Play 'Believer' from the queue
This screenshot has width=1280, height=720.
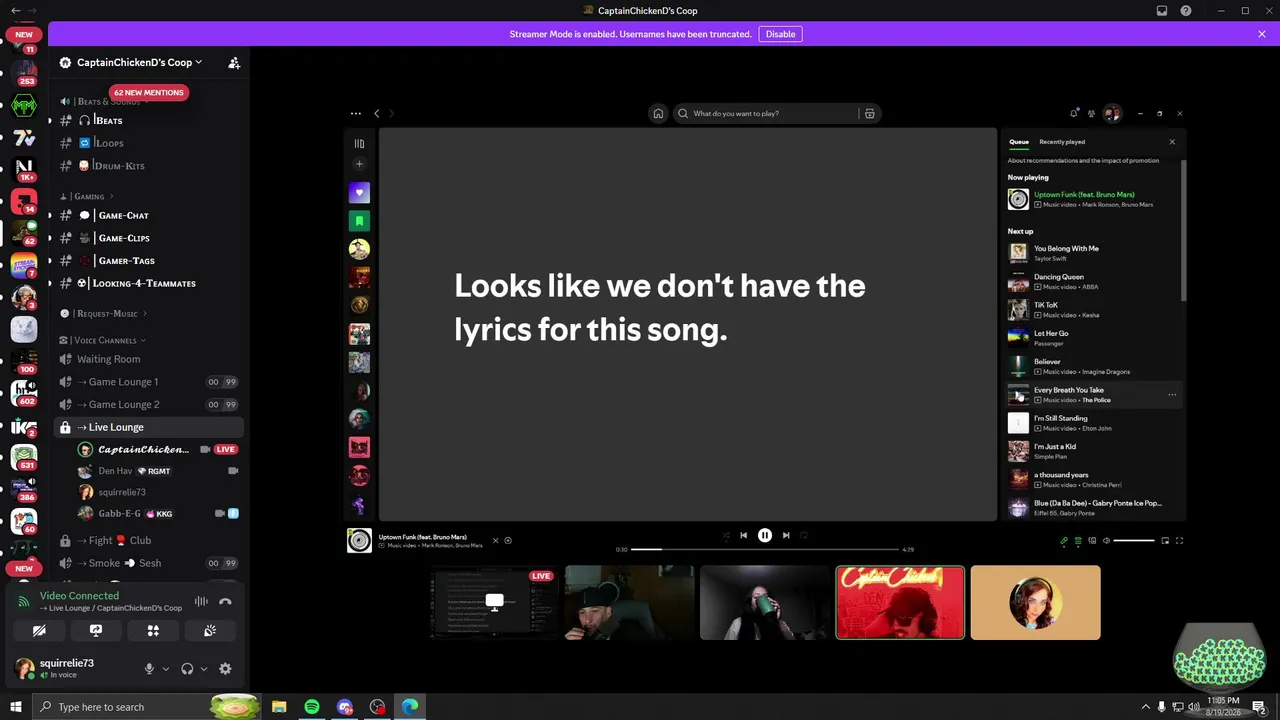click(x=1094, y=366)
